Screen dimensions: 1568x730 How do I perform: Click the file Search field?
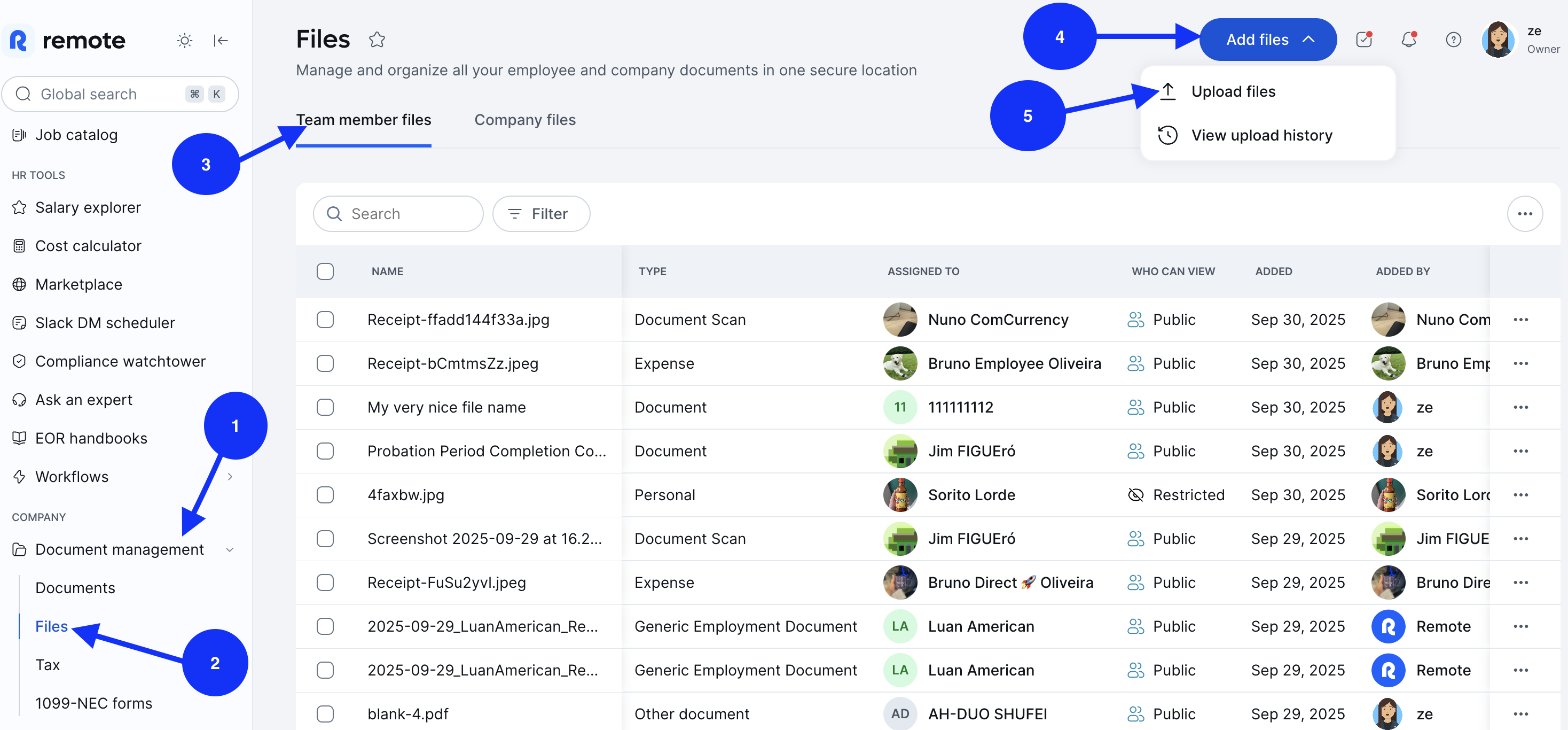[398, 214]
